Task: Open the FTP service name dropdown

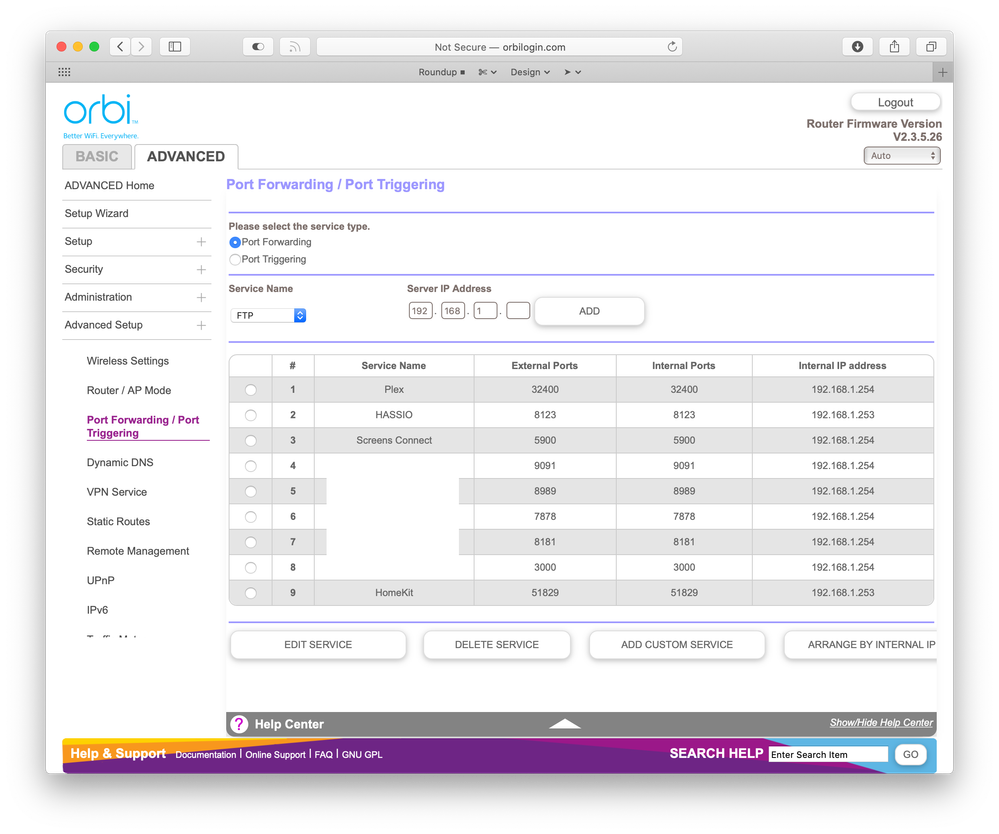Action: [x=266, y=314]
